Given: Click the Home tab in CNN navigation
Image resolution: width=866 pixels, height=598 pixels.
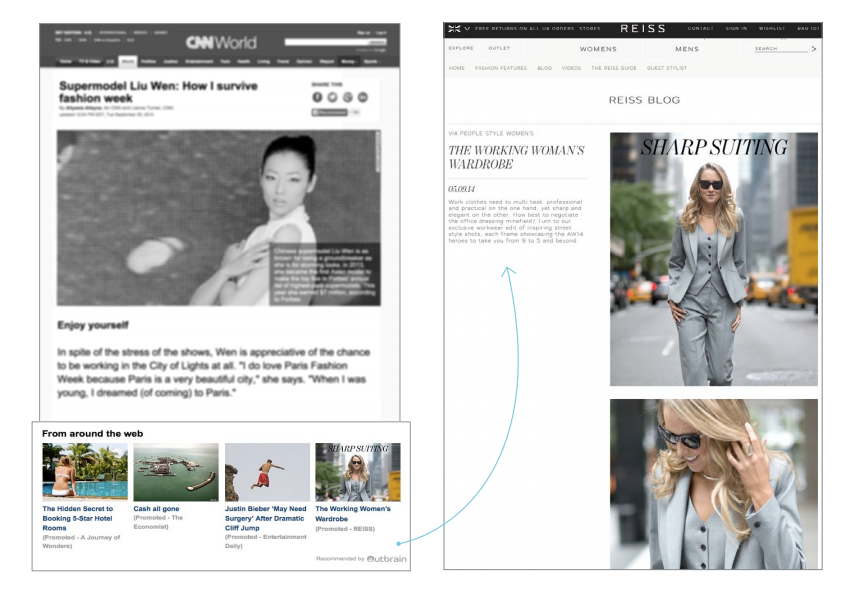Looking at the screenshot, I should pos(66,61).
